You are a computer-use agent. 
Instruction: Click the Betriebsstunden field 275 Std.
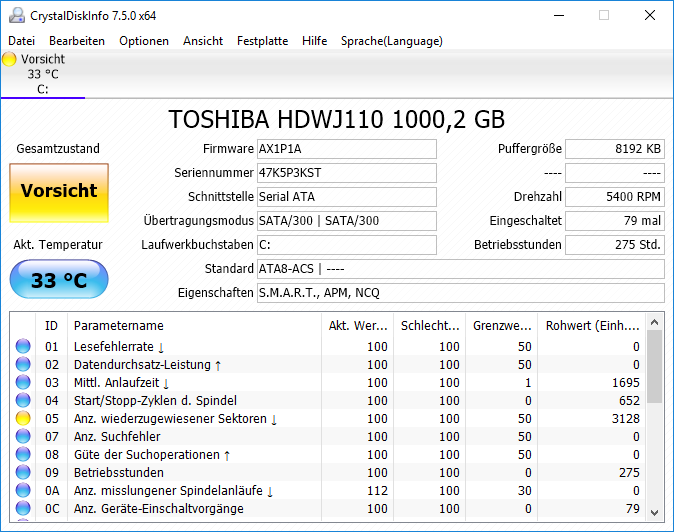point(615,245)
